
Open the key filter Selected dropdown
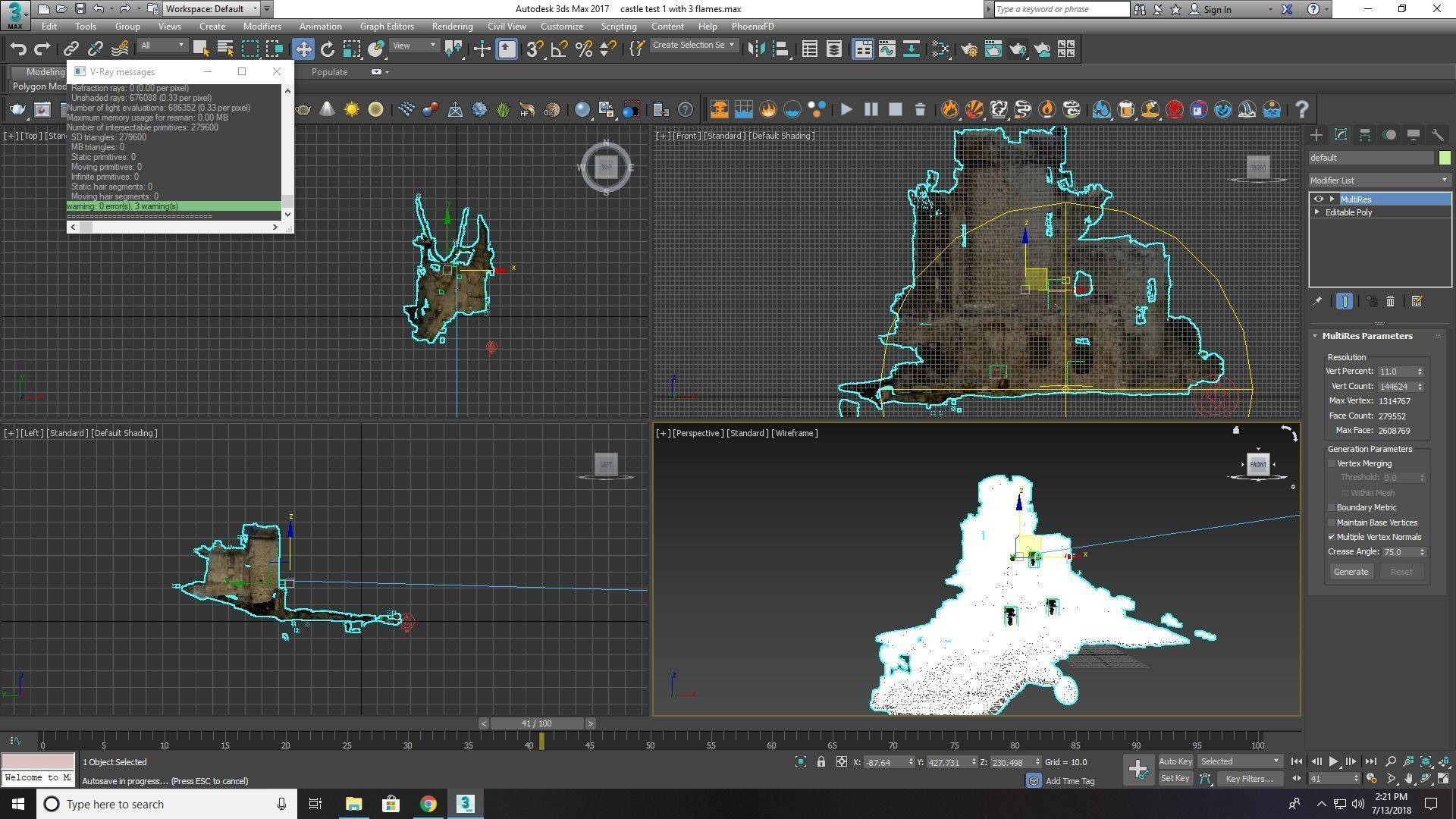(1240, 762)
